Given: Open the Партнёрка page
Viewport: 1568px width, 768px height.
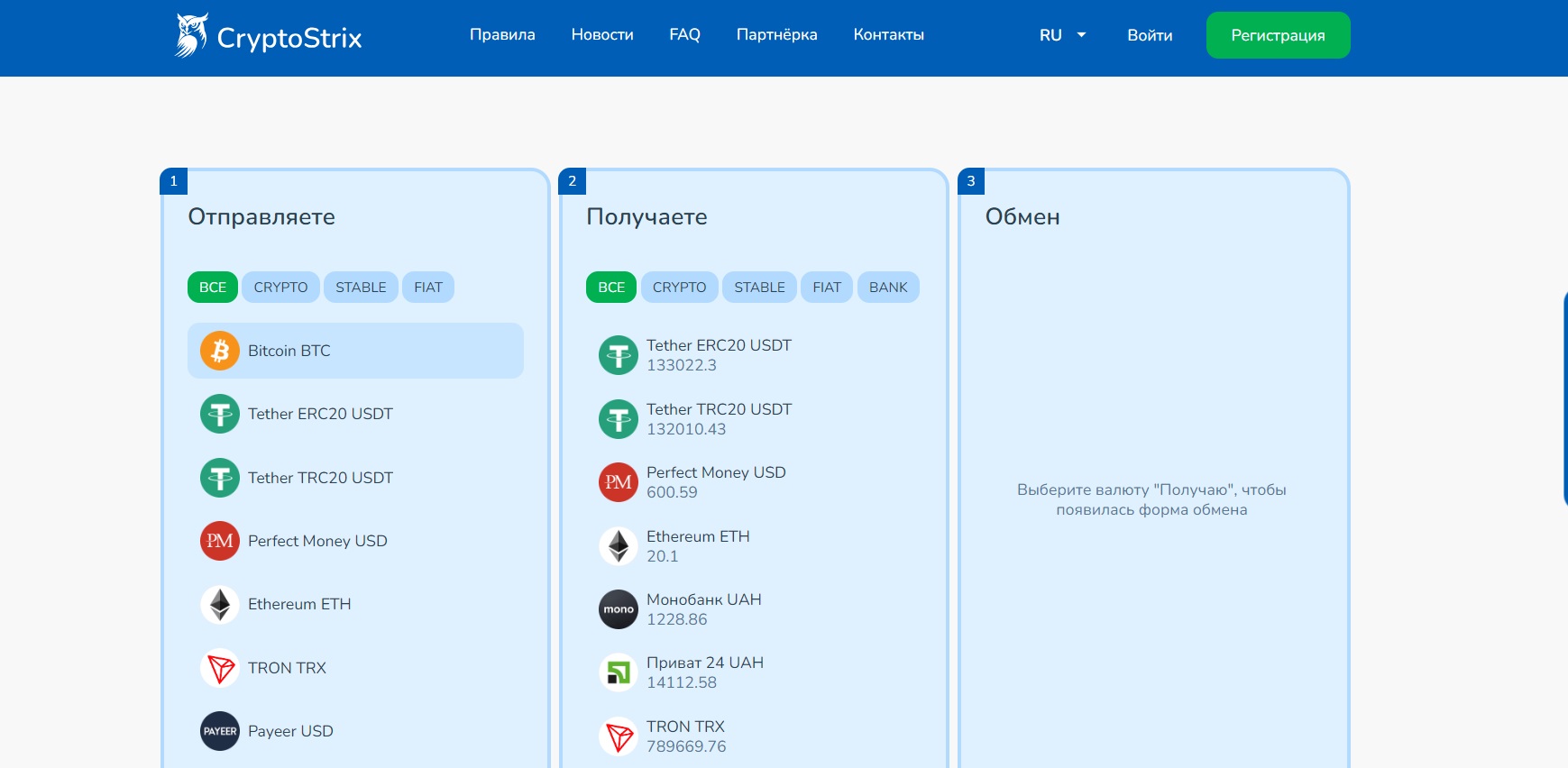Looking at the screenshot, I should coord(776,34).
